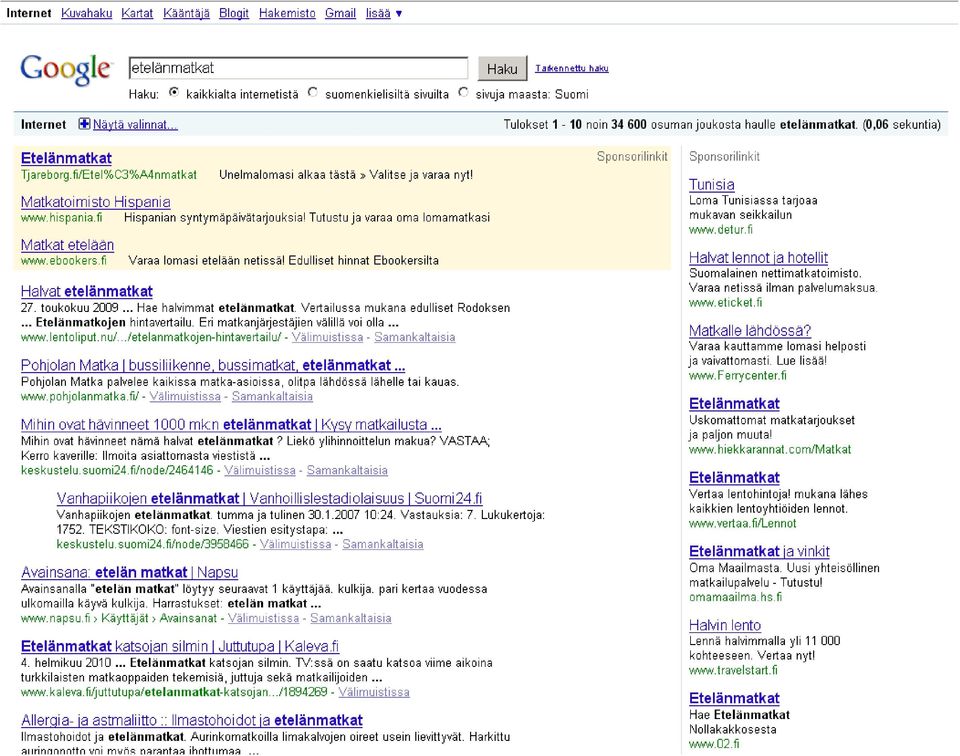Open 'Halvat lennot ja hotellit' sidebar ad
This screenshot has height=756, width=960.
point(758,258)
